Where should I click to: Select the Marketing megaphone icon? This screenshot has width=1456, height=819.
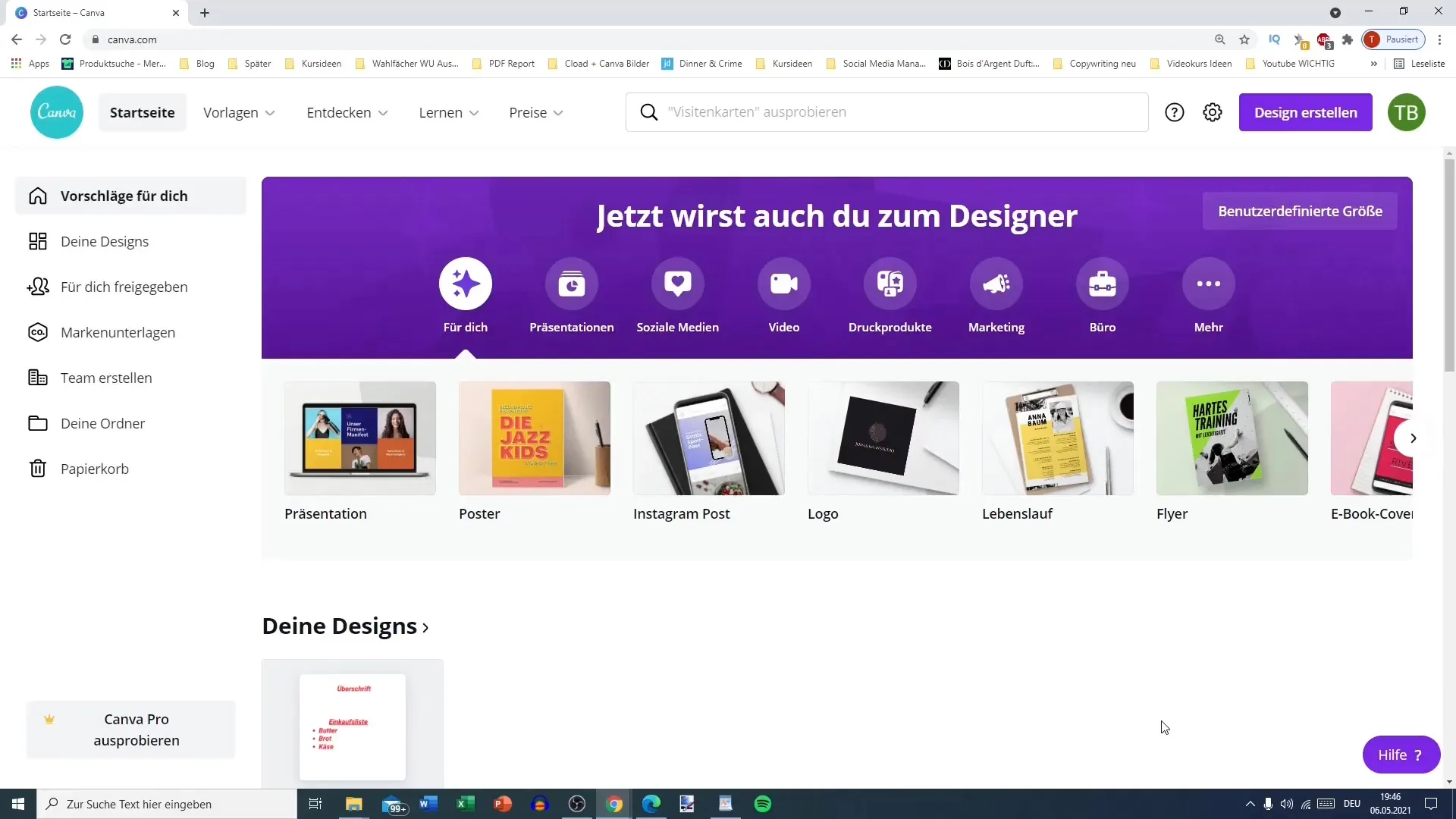tap(996, 284)
